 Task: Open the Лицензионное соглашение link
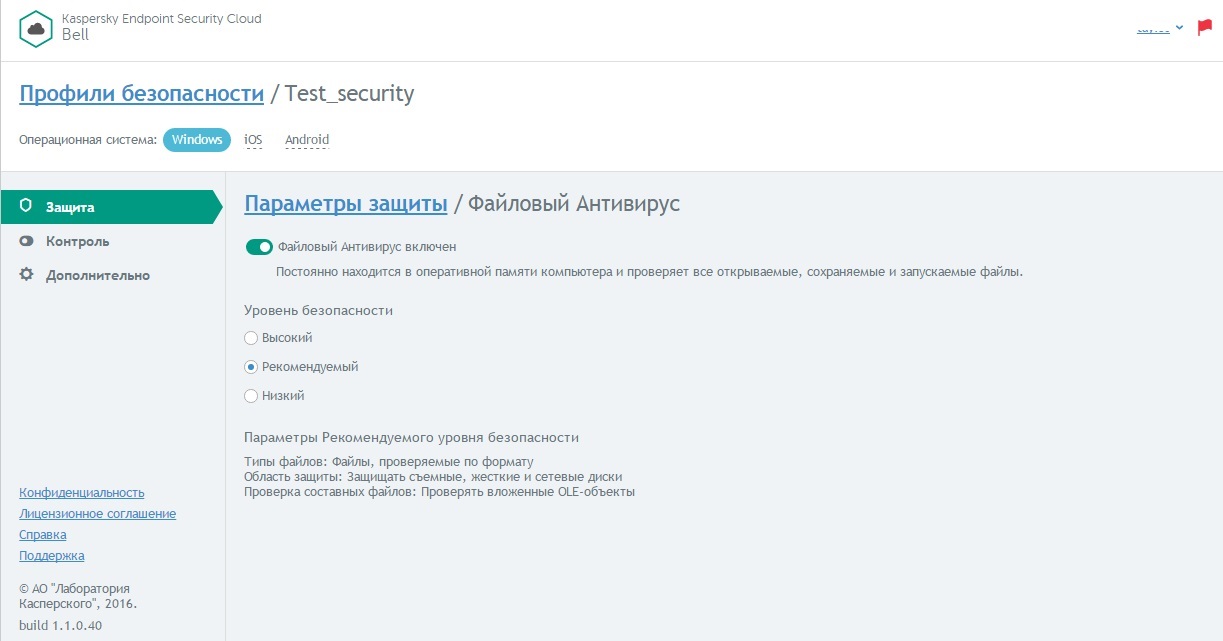click(97, 514)
